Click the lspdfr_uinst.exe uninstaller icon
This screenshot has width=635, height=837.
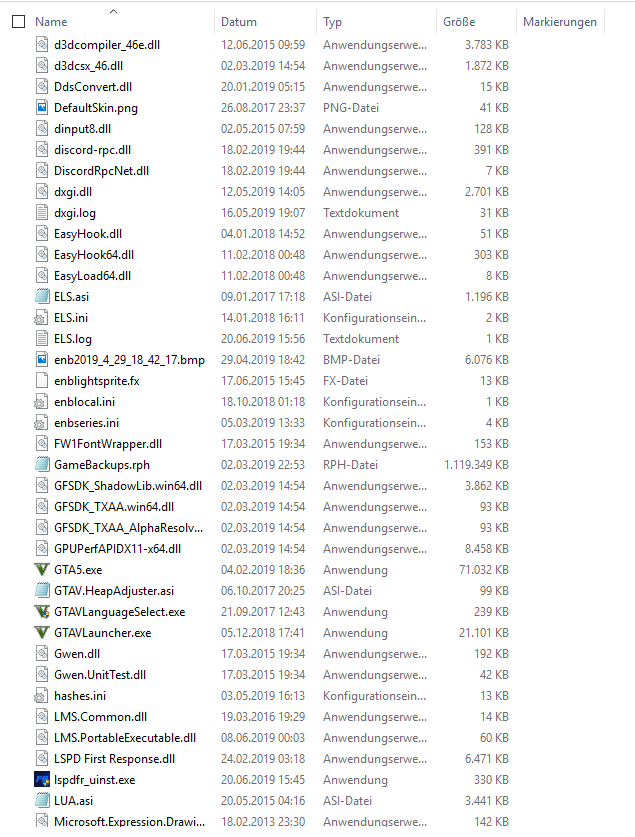click(42, 779)
